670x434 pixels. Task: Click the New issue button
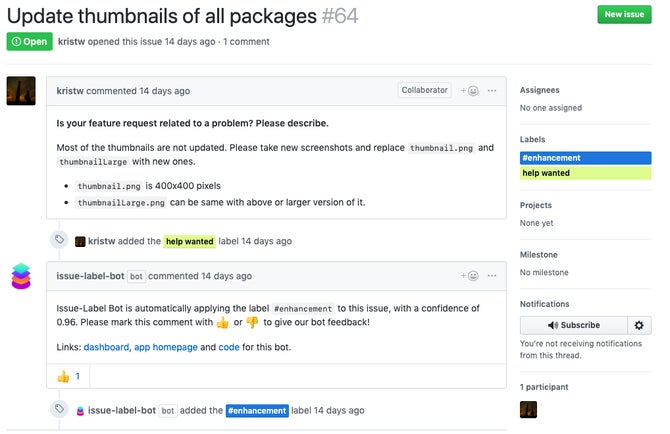(624, 15)
